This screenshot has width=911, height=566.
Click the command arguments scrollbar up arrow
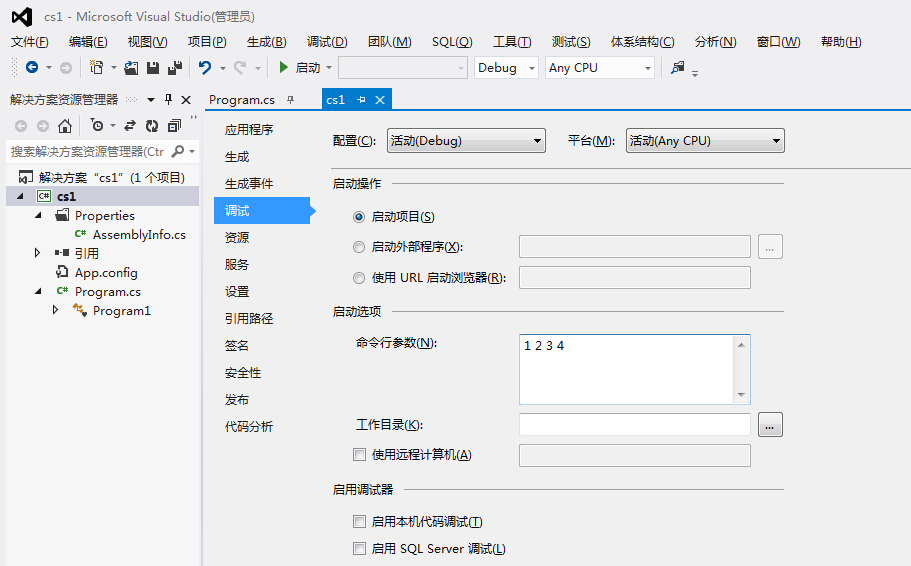pyautogui.click(x=741, y=345)
